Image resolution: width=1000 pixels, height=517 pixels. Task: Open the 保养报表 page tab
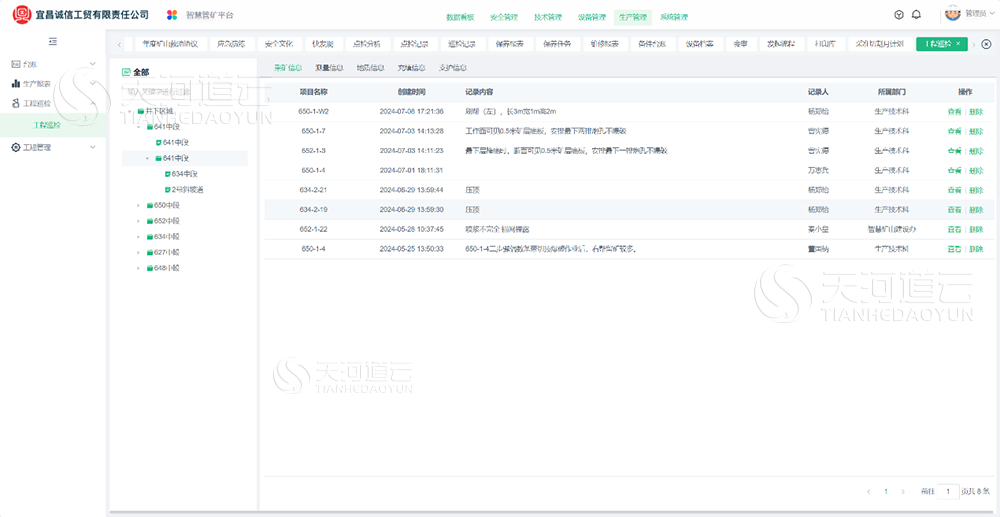point(510,44)
